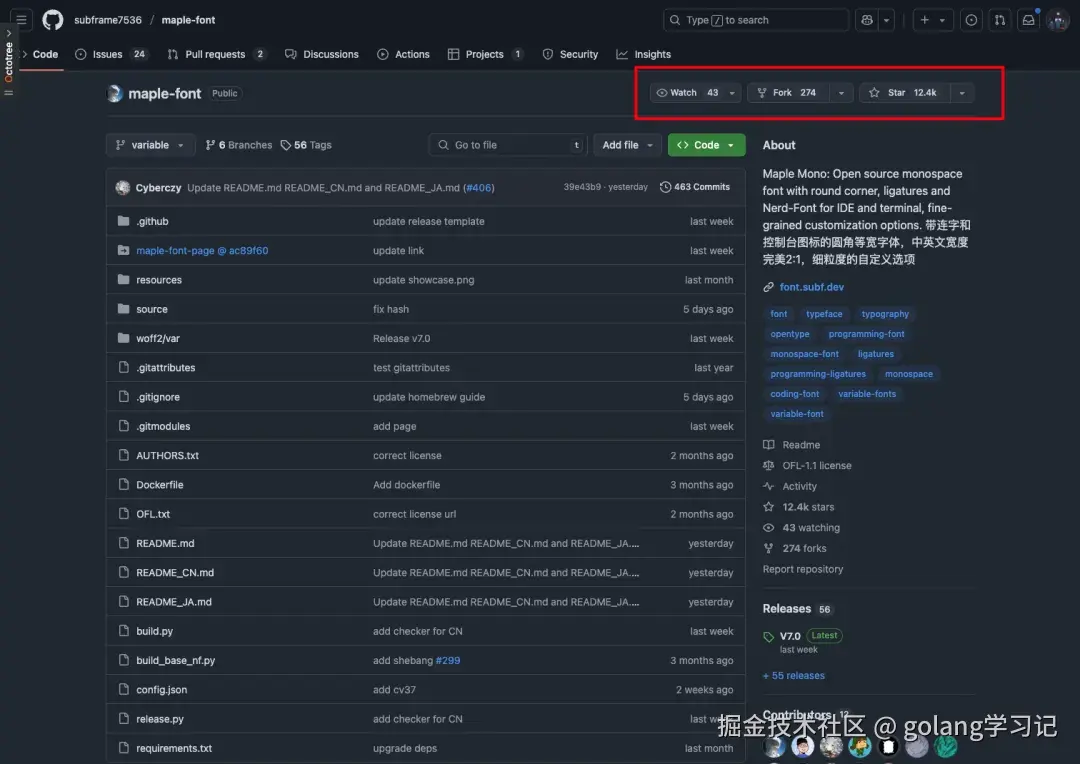This screenshot has height=764, width=1080.
Task: Open the green Code dropdown button
Action: point(706,145)
